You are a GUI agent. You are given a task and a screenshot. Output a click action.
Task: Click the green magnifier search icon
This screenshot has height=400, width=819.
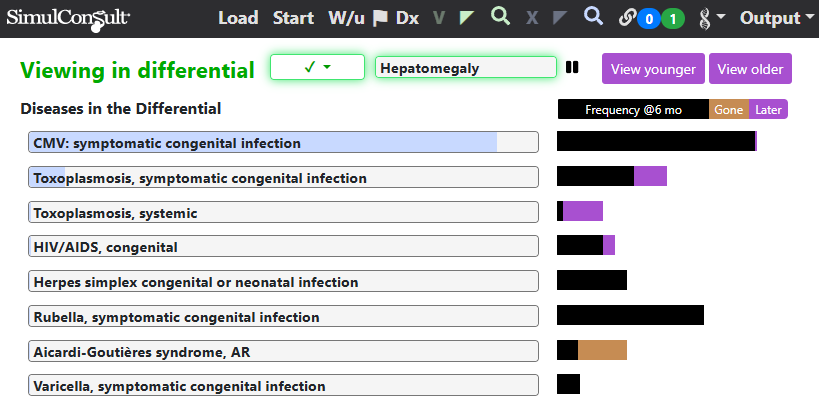click(500, 17)
